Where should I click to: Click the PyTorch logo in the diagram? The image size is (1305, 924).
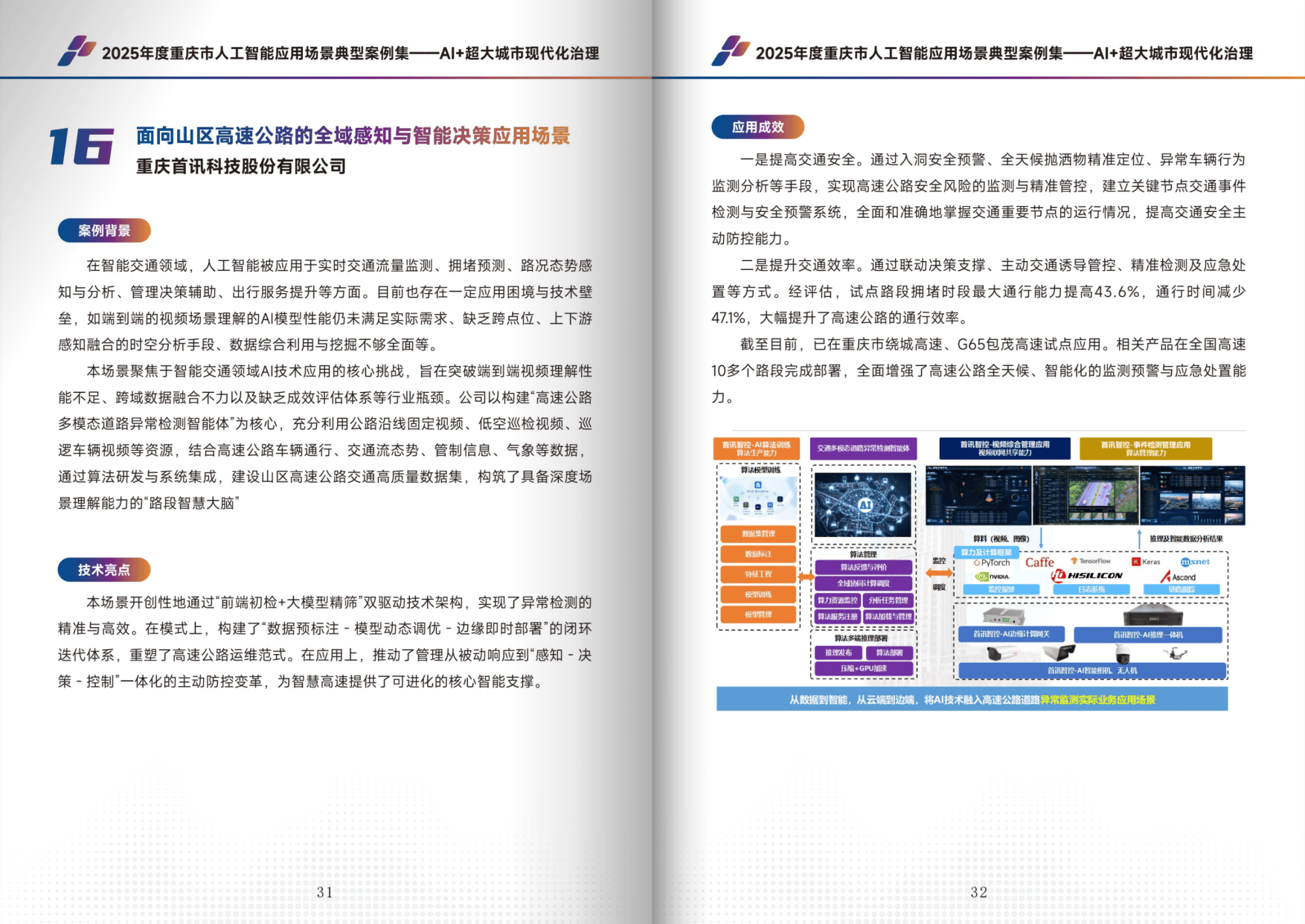point(993,562)
